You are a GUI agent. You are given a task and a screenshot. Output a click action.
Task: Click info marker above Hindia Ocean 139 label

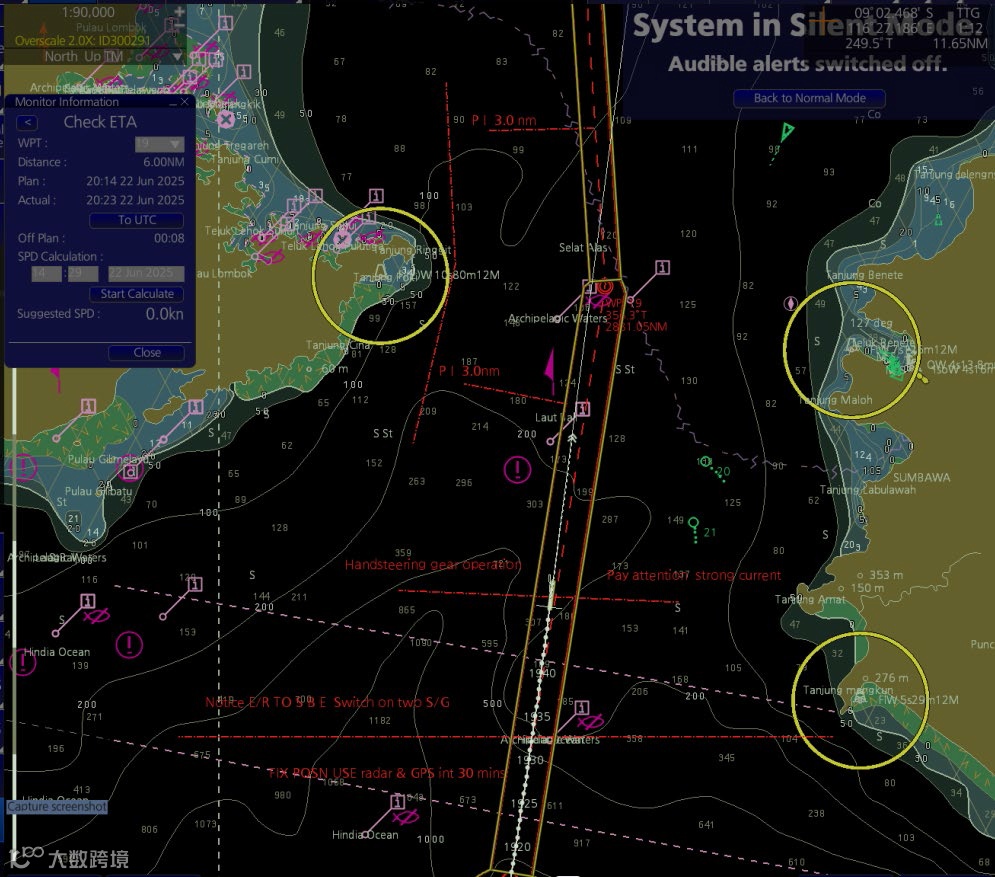coord(88,601)
